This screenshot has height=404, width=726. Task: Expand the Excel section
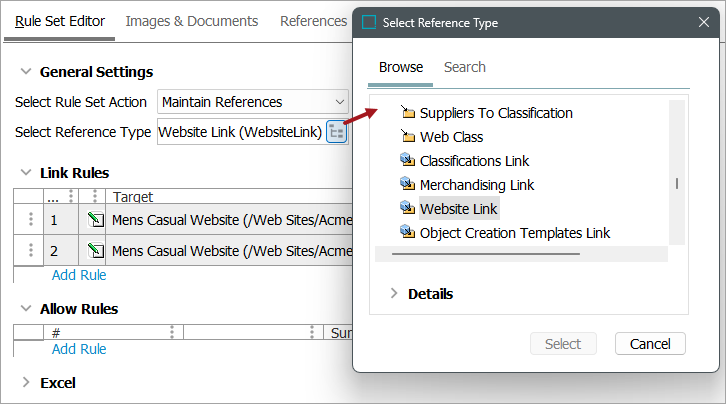coord(24,382)
